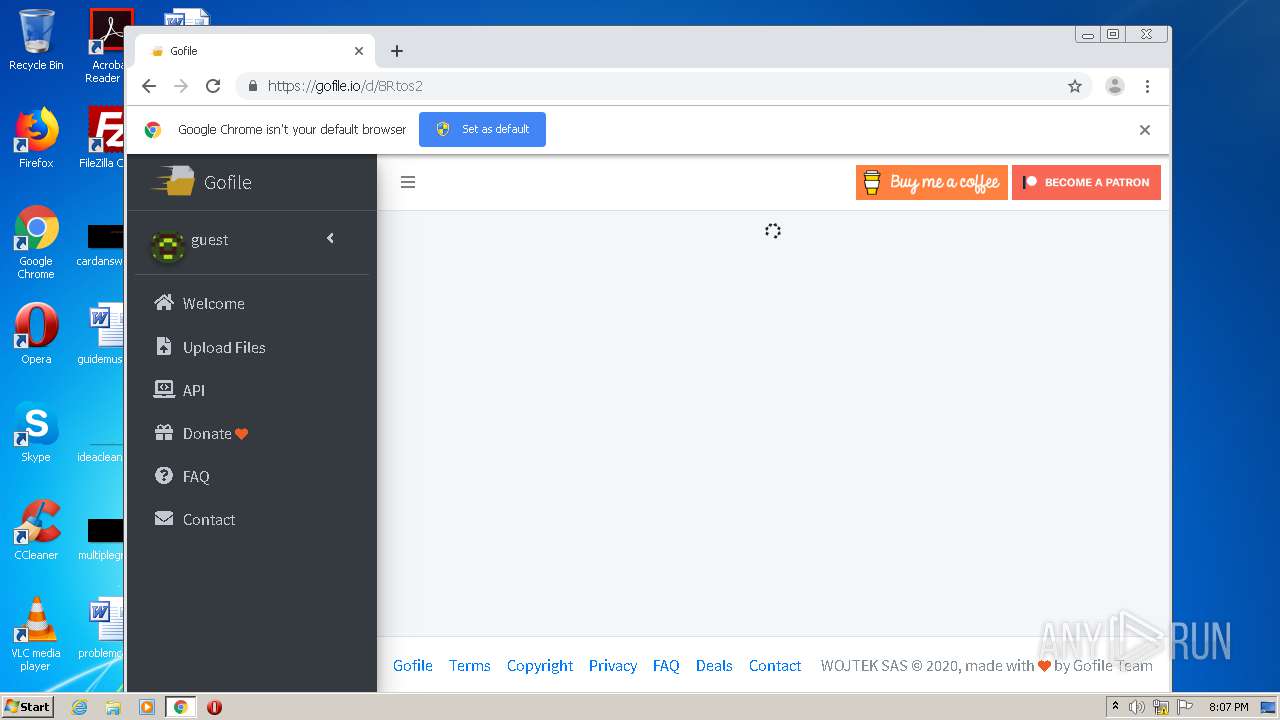Viewport: 1280px width, 720px height.
Task: Open the FAQ footer link
Action: click(x=666, y=666)
